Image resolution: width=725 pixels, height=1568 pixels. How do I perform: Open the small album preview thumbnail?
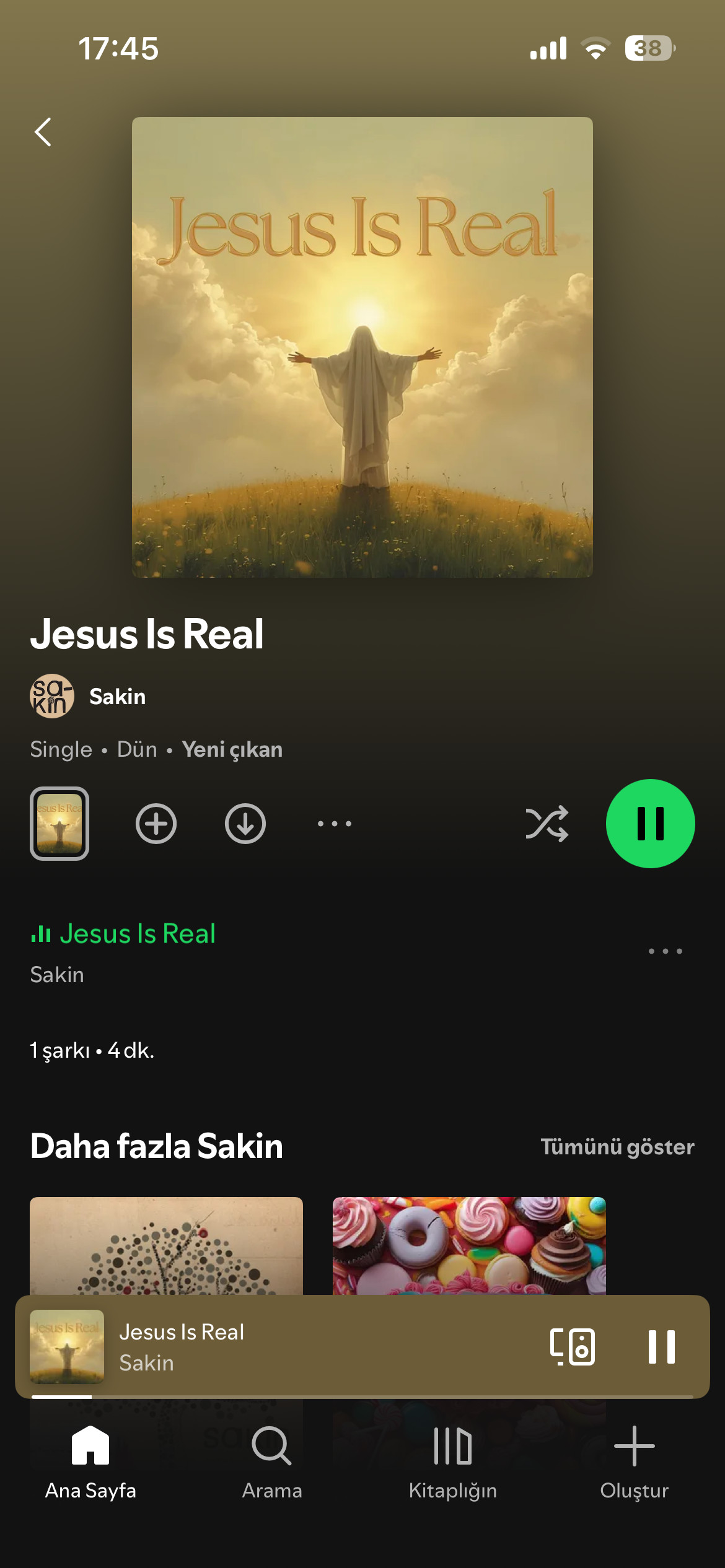(x=59, y=824)
